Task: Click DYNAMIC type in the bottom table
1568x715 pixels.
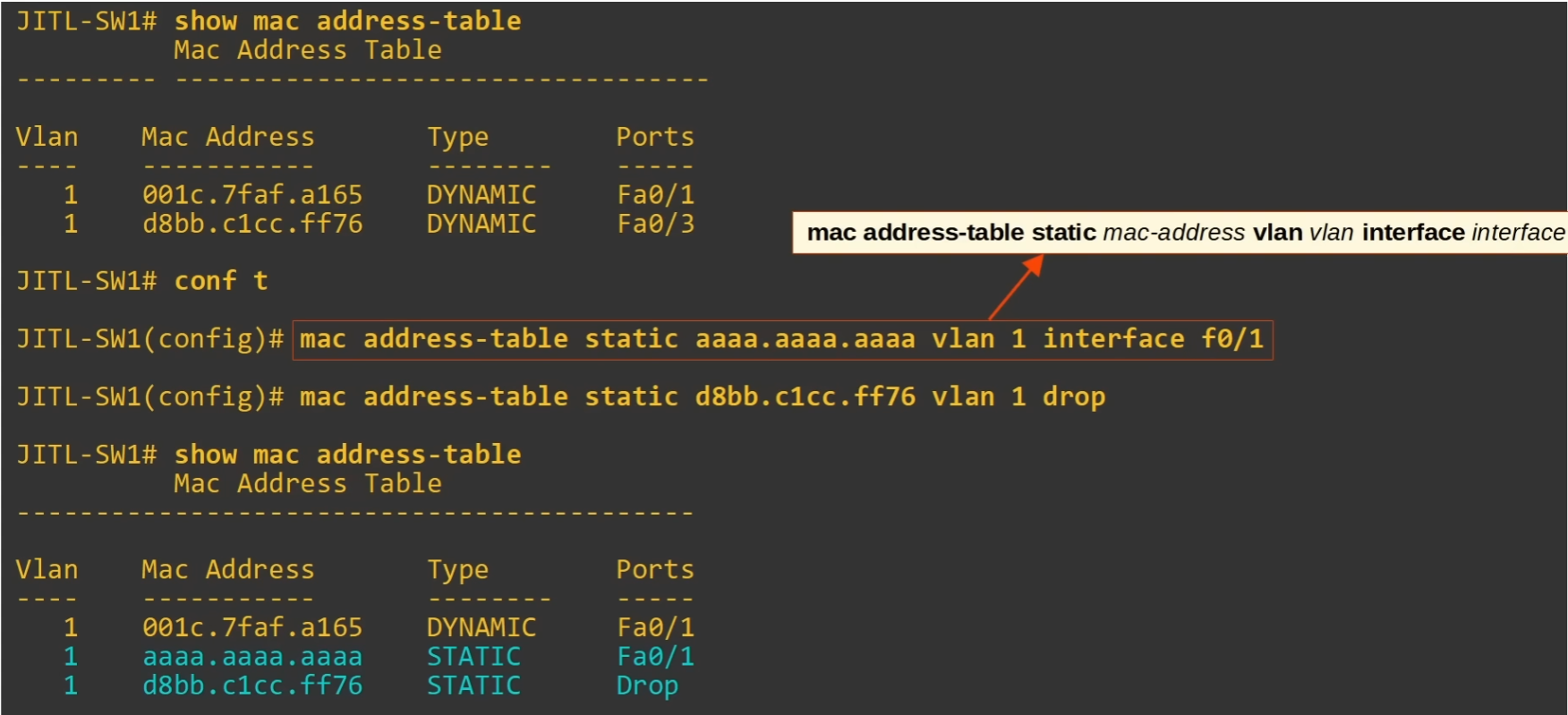Action: [481, 627]
